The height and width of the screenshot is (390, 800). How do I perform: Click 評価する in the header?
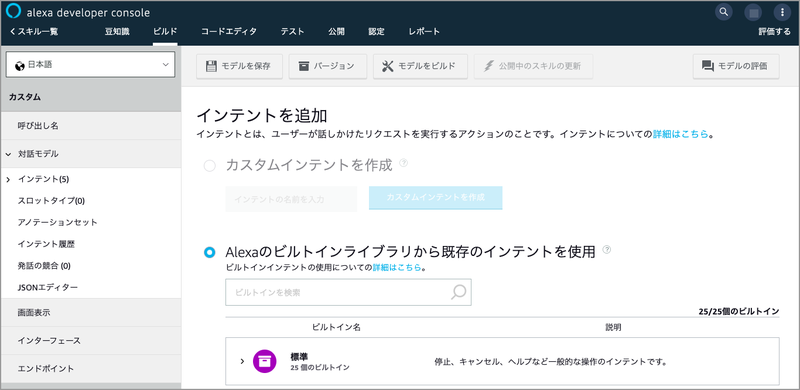click(774, 32)
